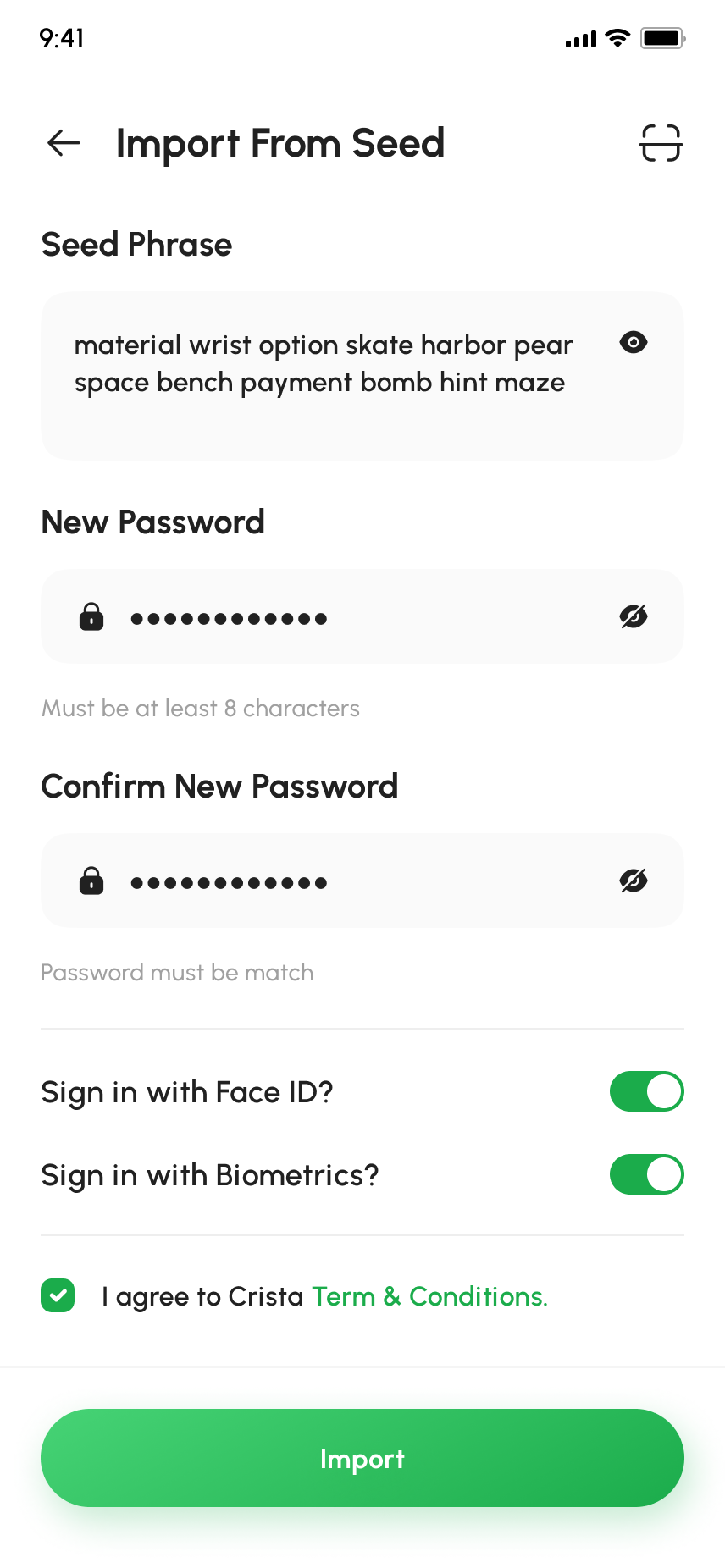The image size is (725, 1568).
Task: Open the Term & Conditions link
Action: click(x=429, y=1296)
